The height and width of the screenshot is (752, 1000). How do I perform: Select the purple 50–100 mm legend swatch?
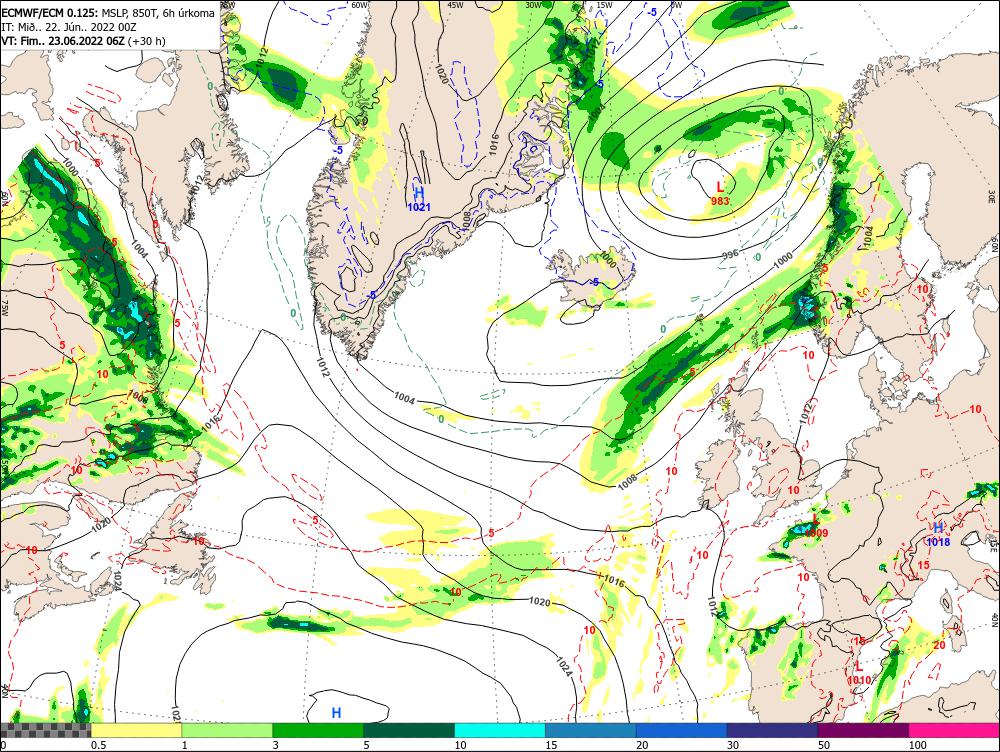coord(864,730)
